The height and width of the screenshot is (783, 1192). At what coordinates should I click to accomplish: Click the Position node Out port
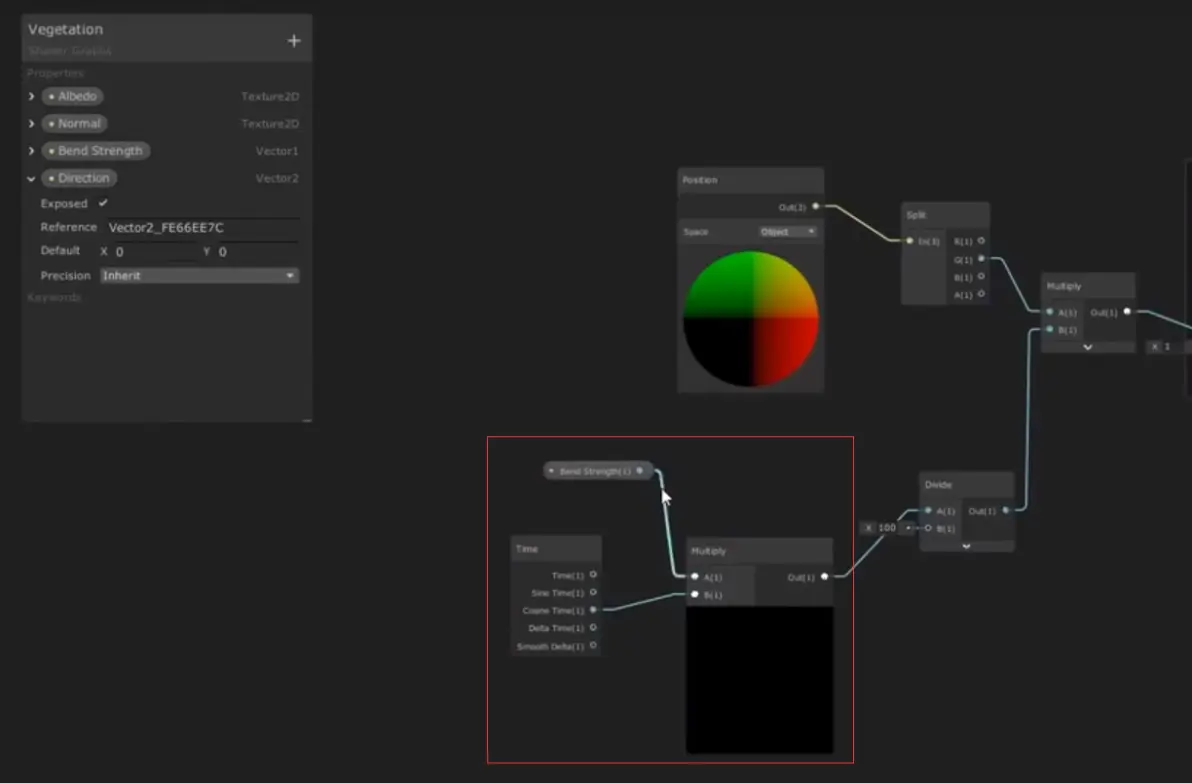816,206
